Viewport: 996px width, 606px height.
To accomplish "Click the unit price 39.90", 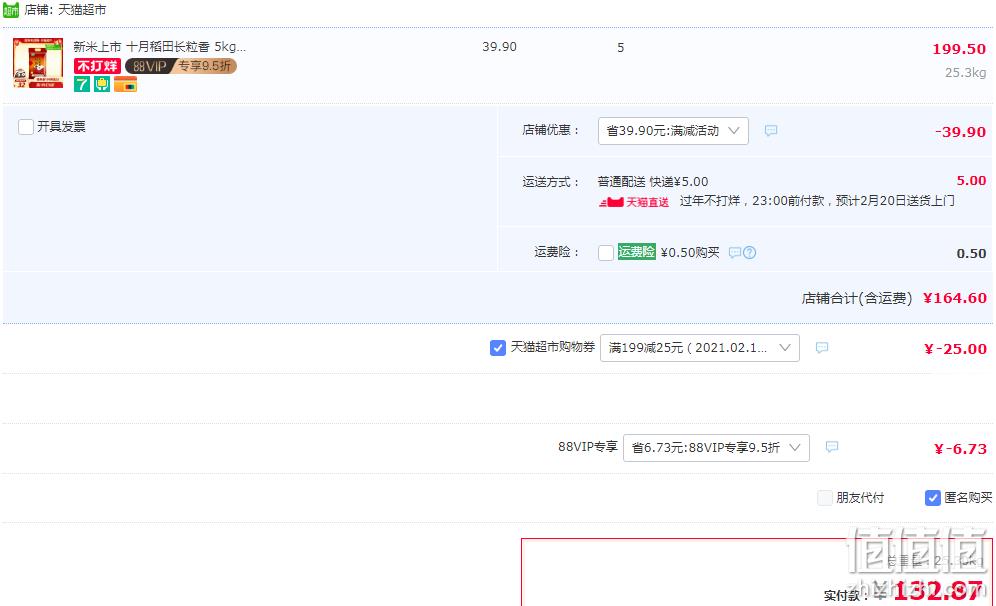I will pos(499,47).
